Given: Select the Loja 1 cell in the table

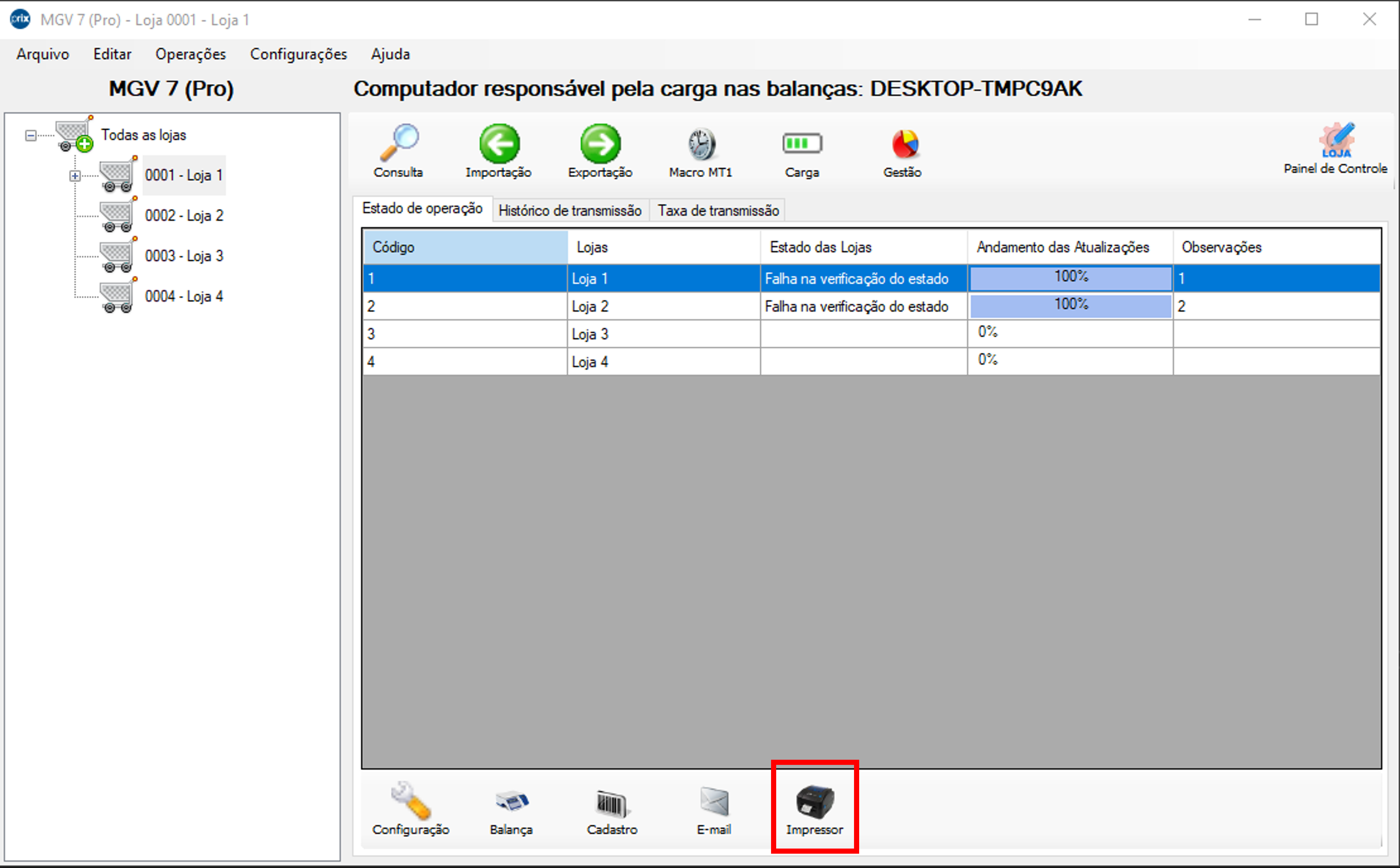Looking at the screenshot, I should (665, 279).
